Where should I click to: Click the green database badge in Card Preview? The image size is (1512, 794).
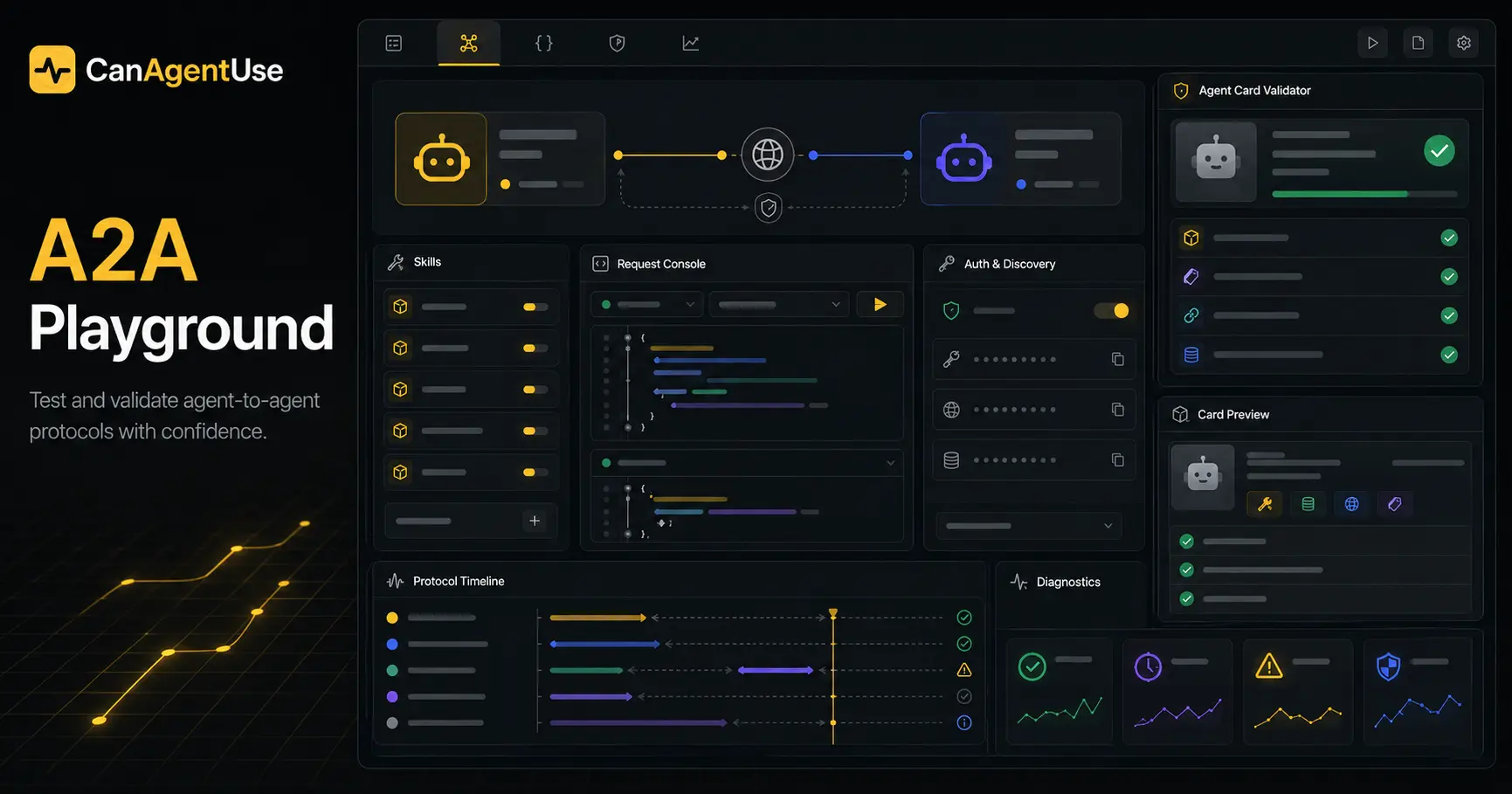click(x=1308, y=504)
